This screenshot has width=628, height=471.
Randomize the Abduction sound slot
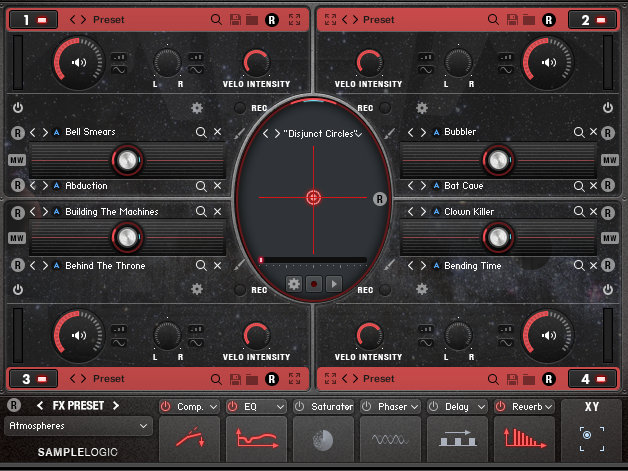18,185
